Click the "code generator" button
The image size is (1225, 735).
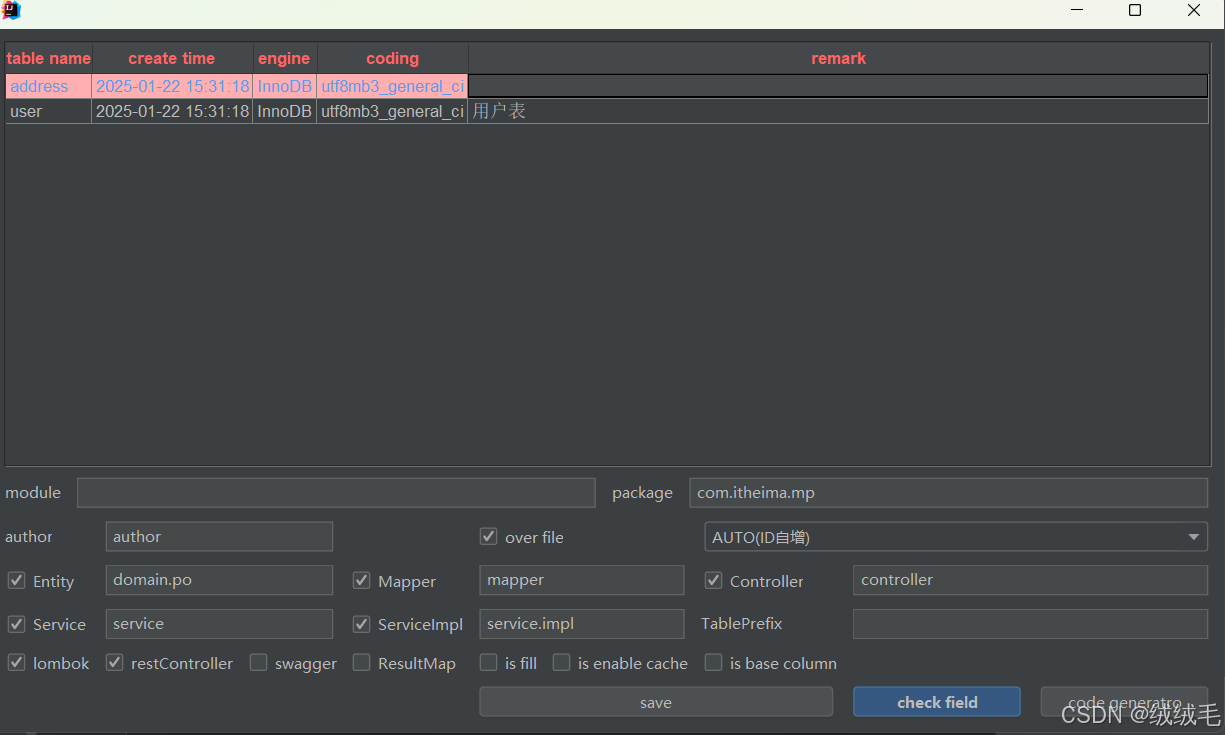1124,701
